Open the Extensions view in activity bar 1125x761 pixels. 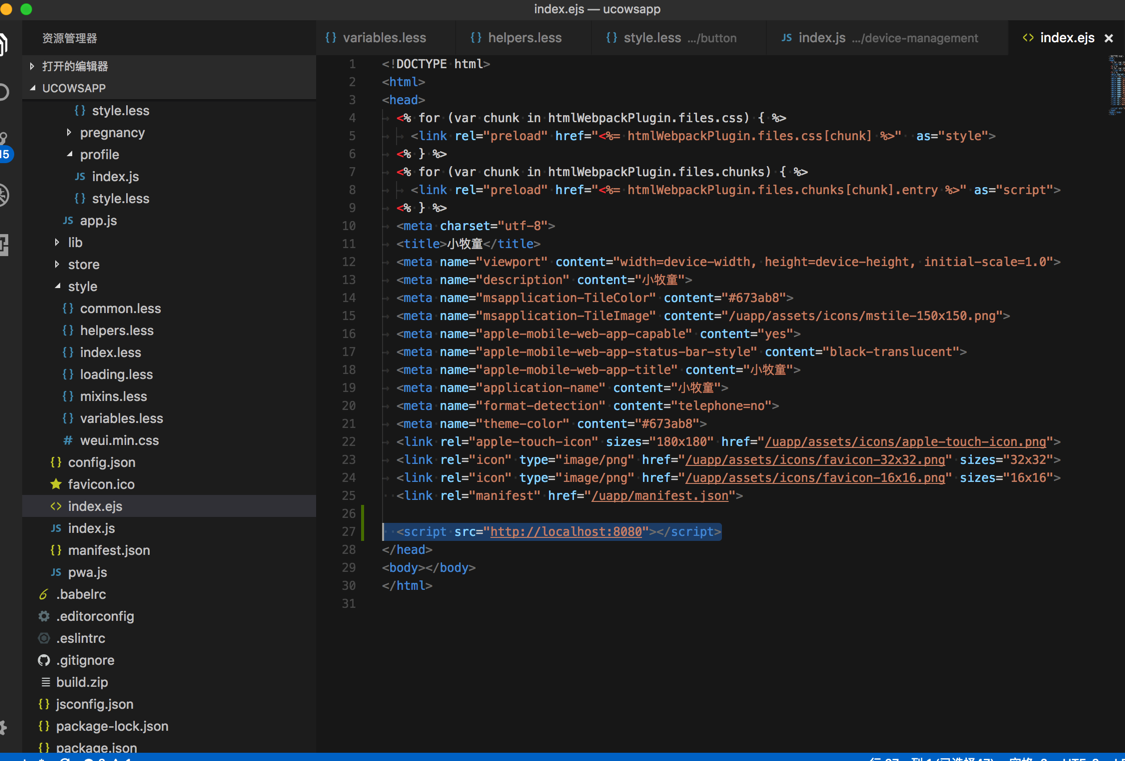click(x=4, y=244)
